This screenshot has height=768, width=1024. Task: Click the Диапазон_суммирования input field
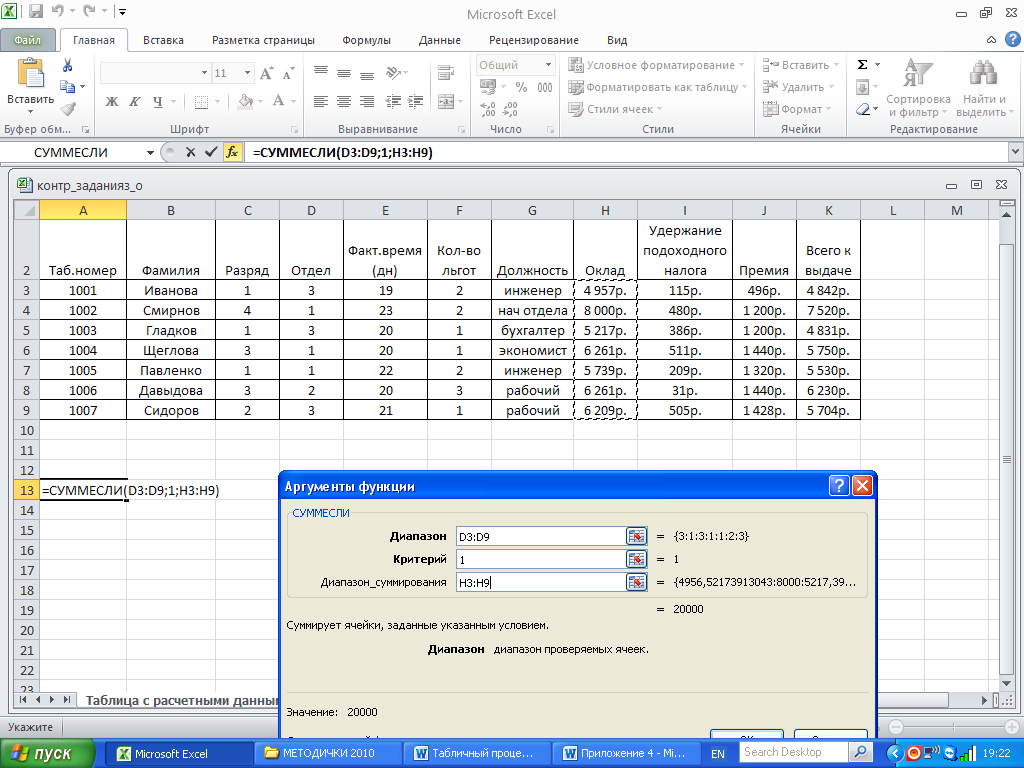tap(540, 582)
